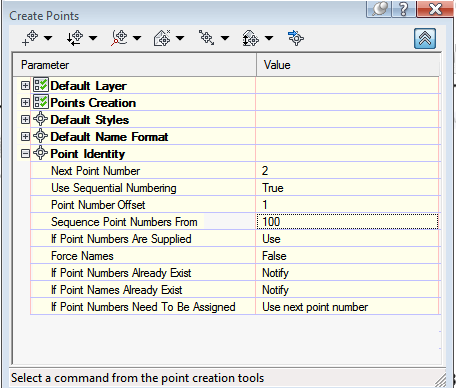Select the If Point Numbers Are Supplied parameter
The height and width of the screenshot is (388, 456).
click(x=121, y=239)
